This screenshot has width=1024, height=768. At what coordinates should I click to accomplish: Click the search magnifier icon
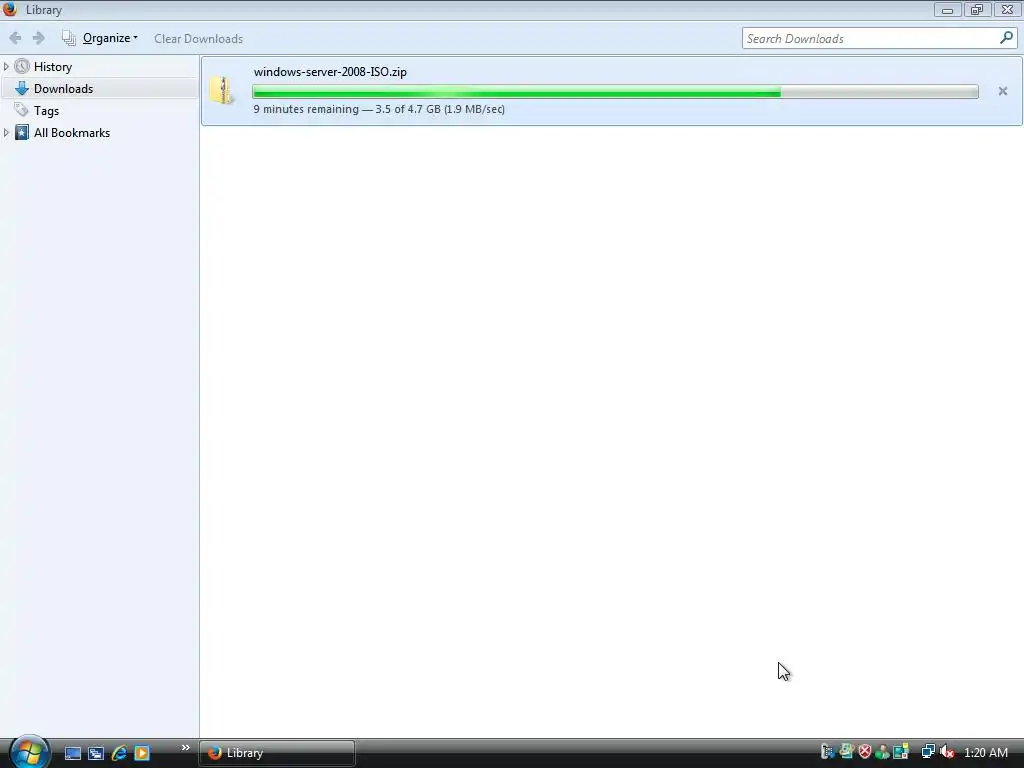tap(1006, 38)
